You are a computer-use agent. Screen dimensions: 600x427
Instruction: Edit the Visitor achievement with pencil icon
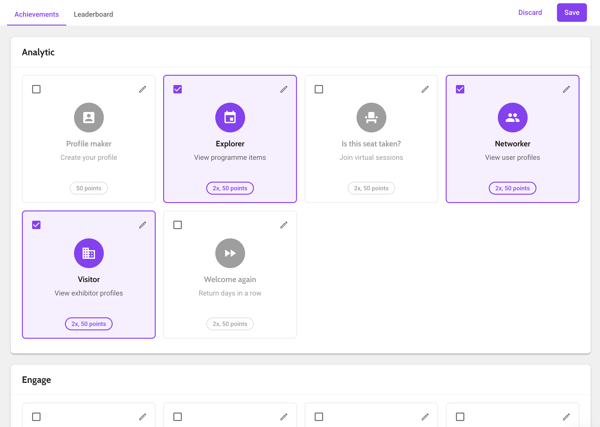pyautogui.click(x=142, y=225)
